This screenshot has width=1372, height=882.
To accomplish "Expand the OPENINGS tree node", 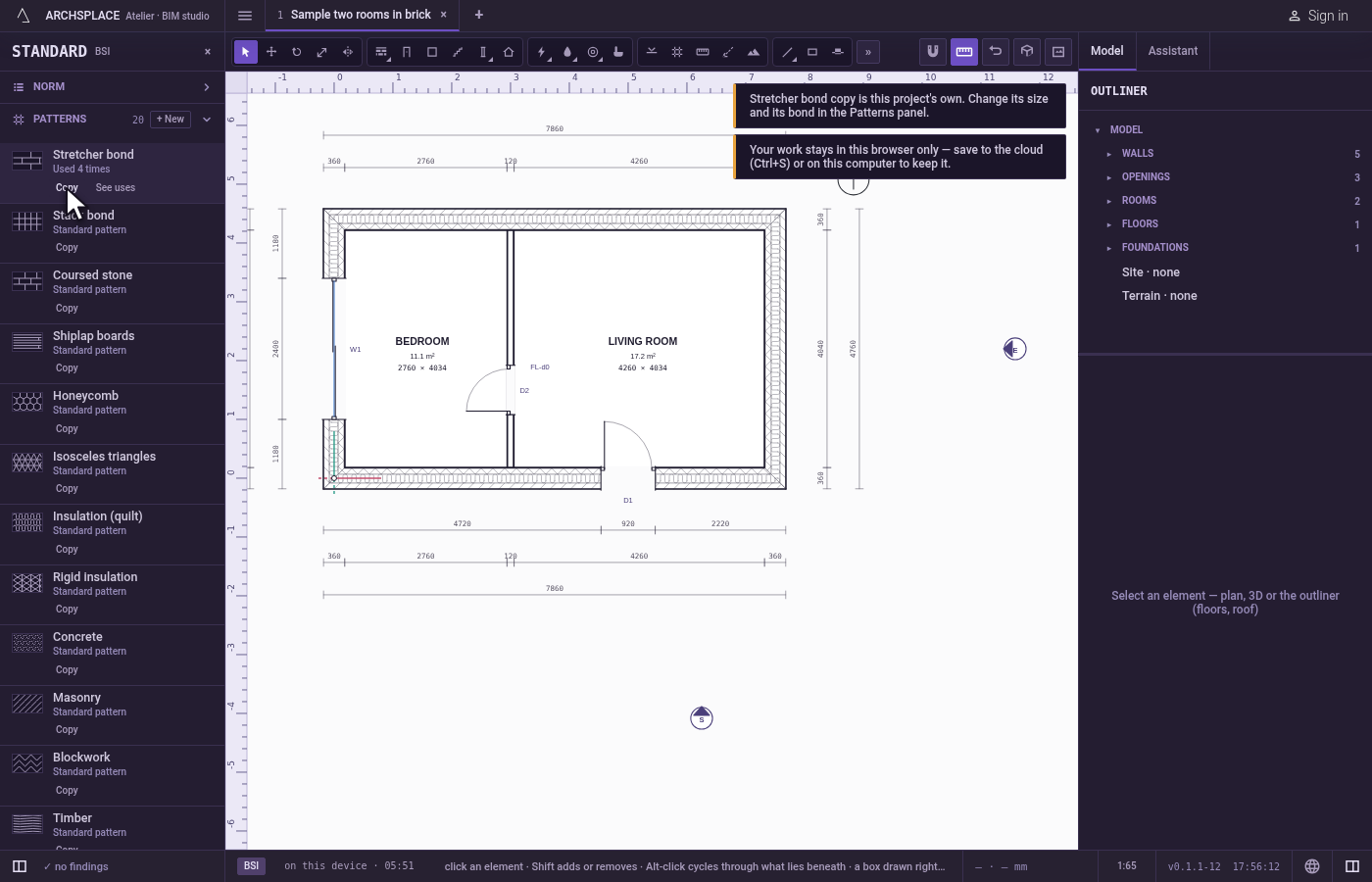I will point(1109,177).
